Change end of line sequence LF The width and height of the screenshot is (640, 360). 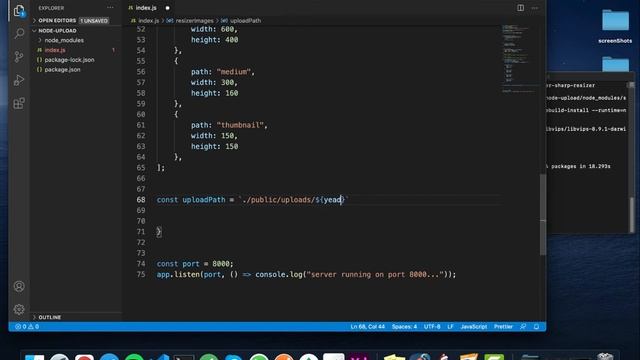(x=450, y=327)
